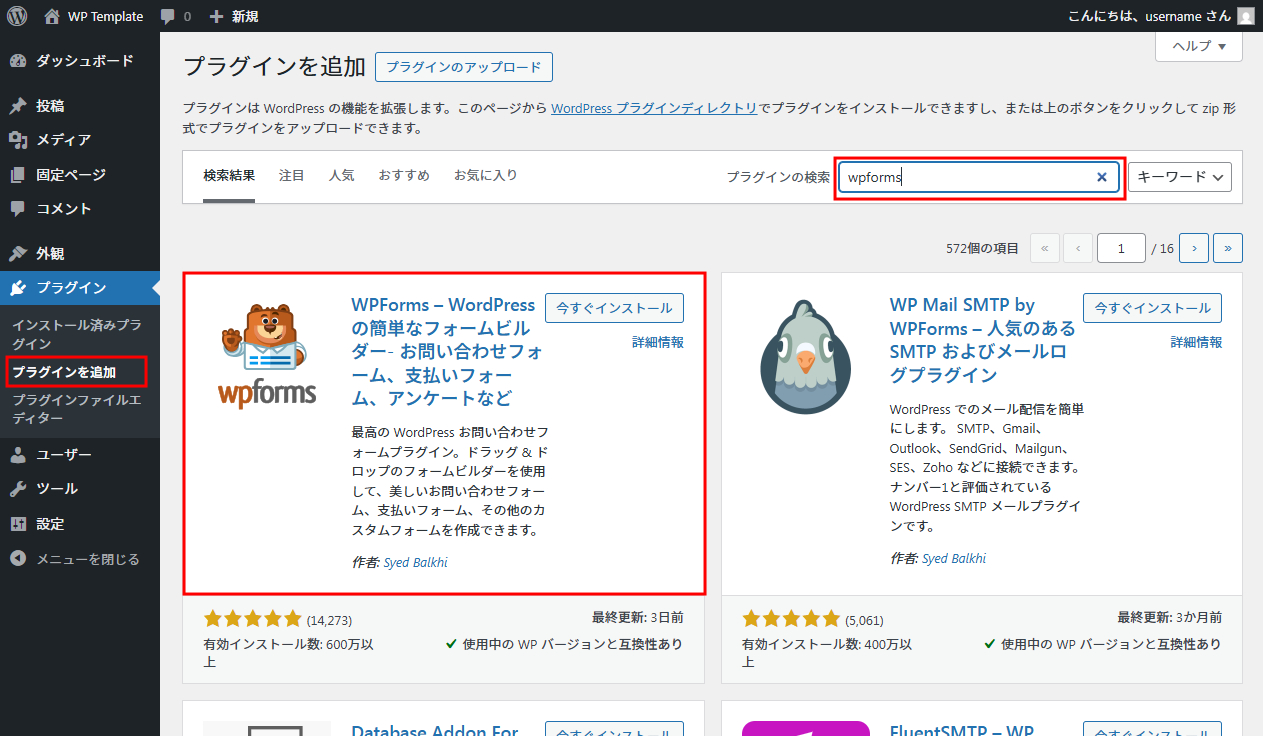Image resolution: width=1263 pixels, height=736 pixels.
Task: Open プラグインファイルエディター submenu
Action: click(x=76, y=410)
